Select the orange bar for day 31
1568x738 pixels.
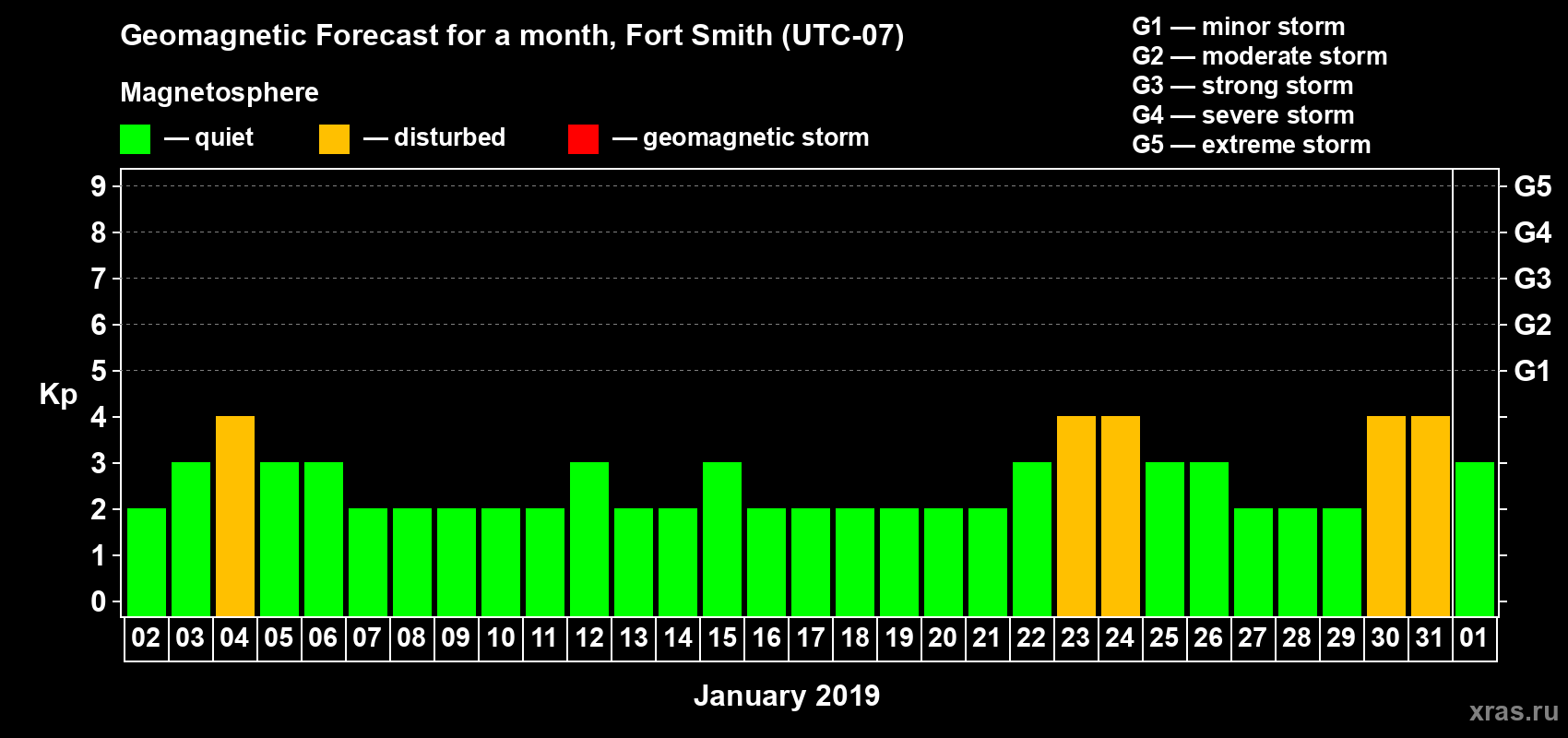1431,517
